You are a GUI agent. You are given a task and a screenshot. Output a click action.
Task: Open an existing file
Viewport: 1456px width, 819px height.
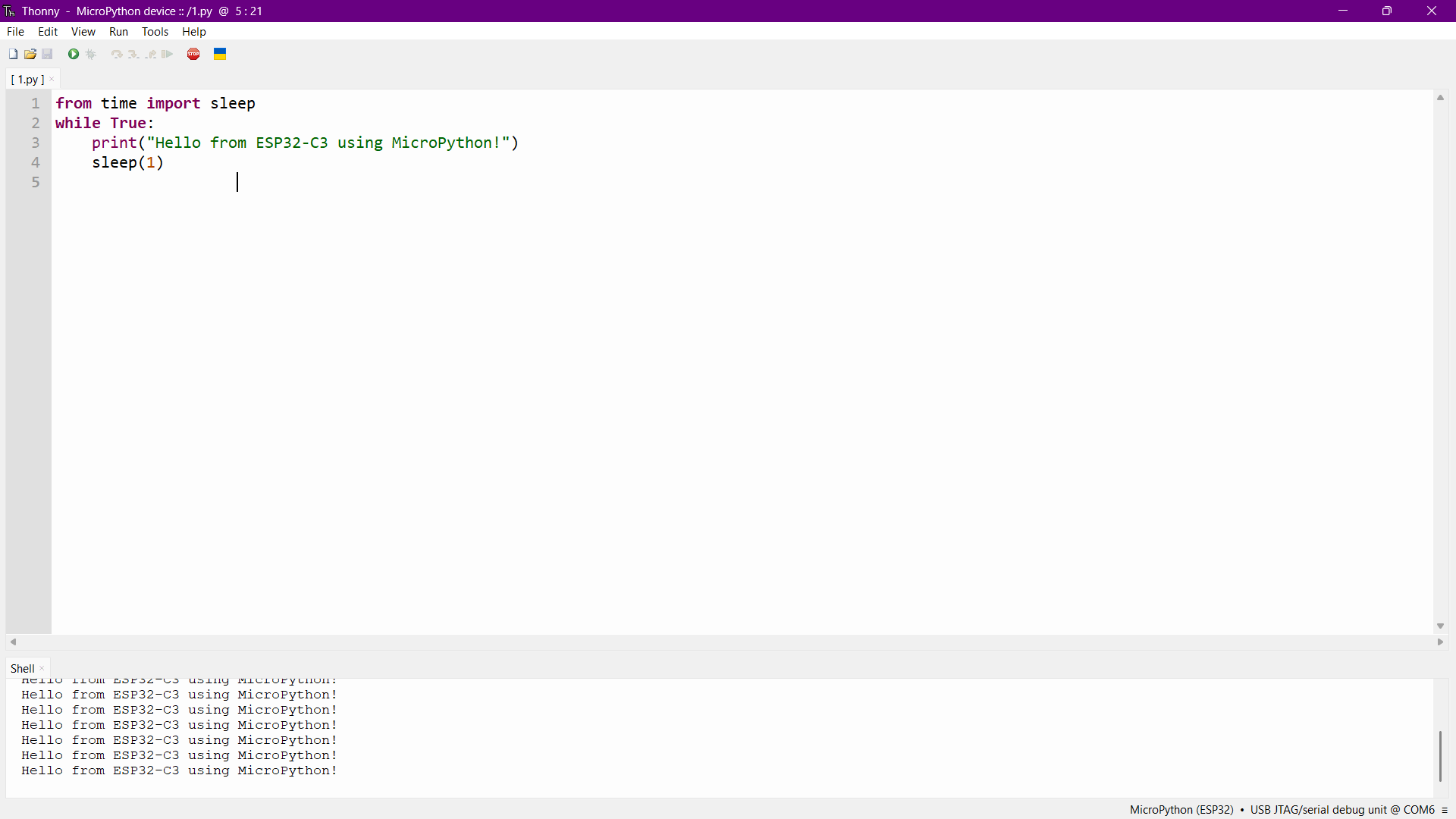click(30, 53)
